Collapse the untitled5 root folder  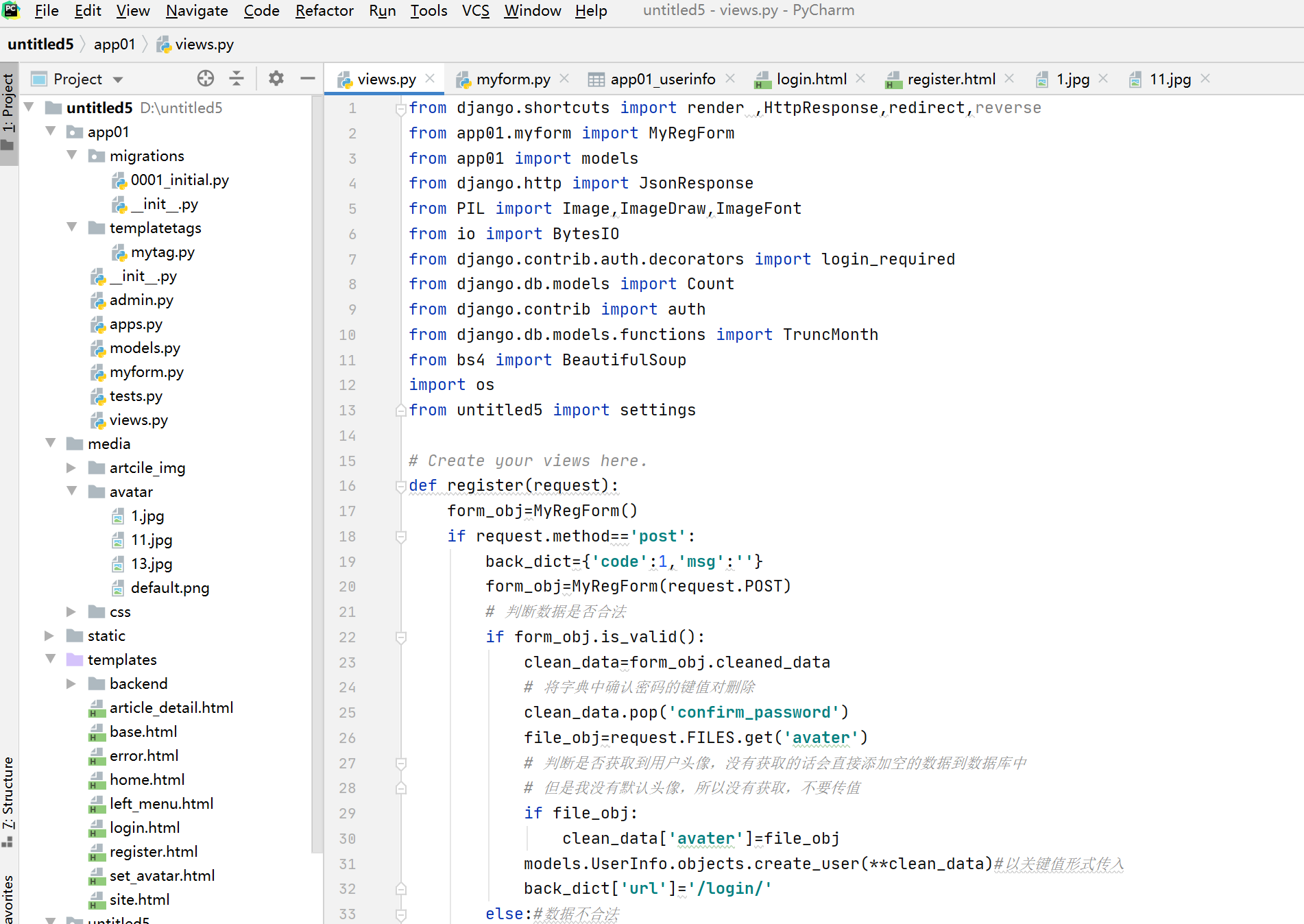pos(29,107)
